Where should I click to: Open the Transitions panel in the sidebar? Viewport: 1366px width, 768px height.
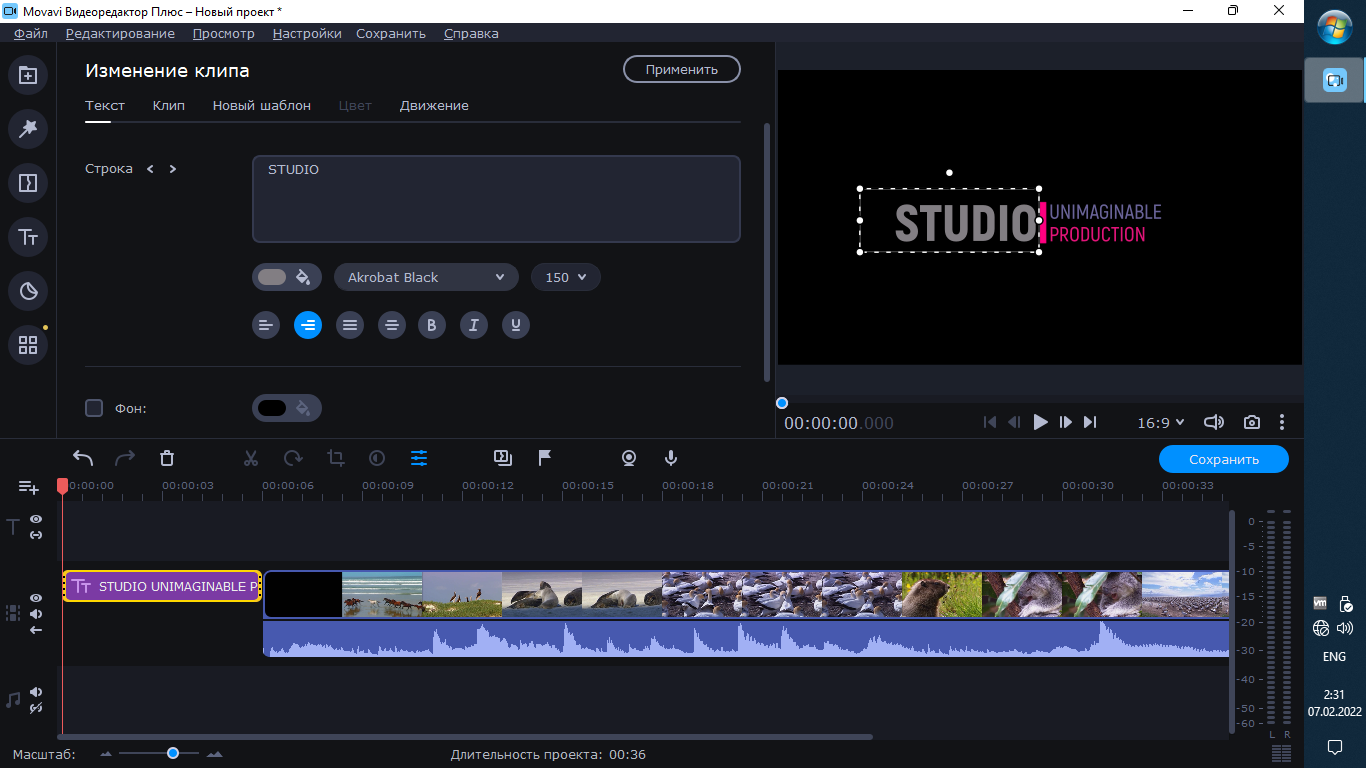(x=28, y=183)
